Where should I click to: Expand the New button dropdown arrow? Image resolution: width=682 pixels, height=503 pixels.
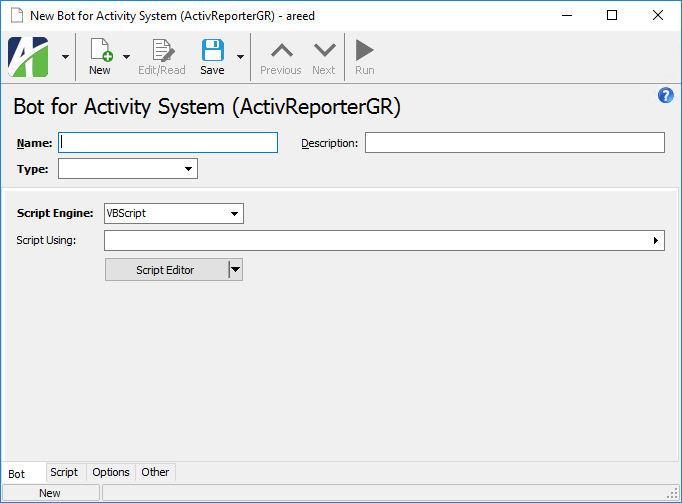click(x=127, y=57)
